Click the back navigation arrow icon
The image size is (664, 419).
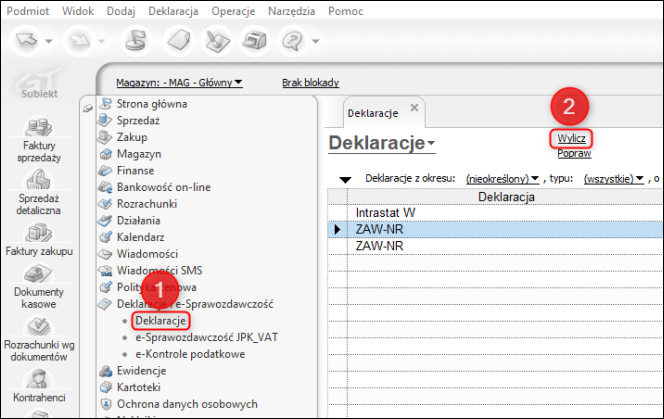coord(27,41)
